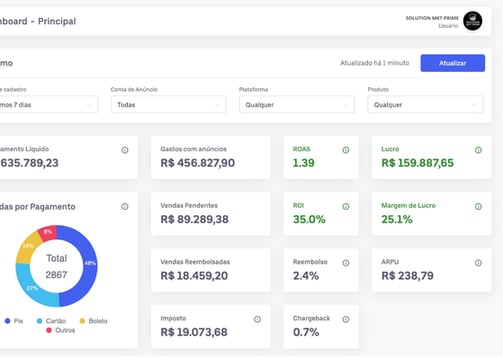Image resolution: width=503 pixels, height=360 pixels.
Task: Click the SOLUTION MKT PRIME username
Action: (432, 18)
